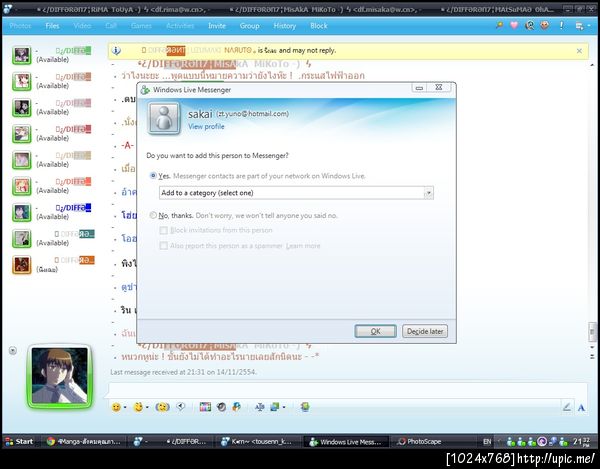This screenshot has width=600, height=469.
Task: Click your own large display picture
Action: pyautogui.click(x=60, y=376)
